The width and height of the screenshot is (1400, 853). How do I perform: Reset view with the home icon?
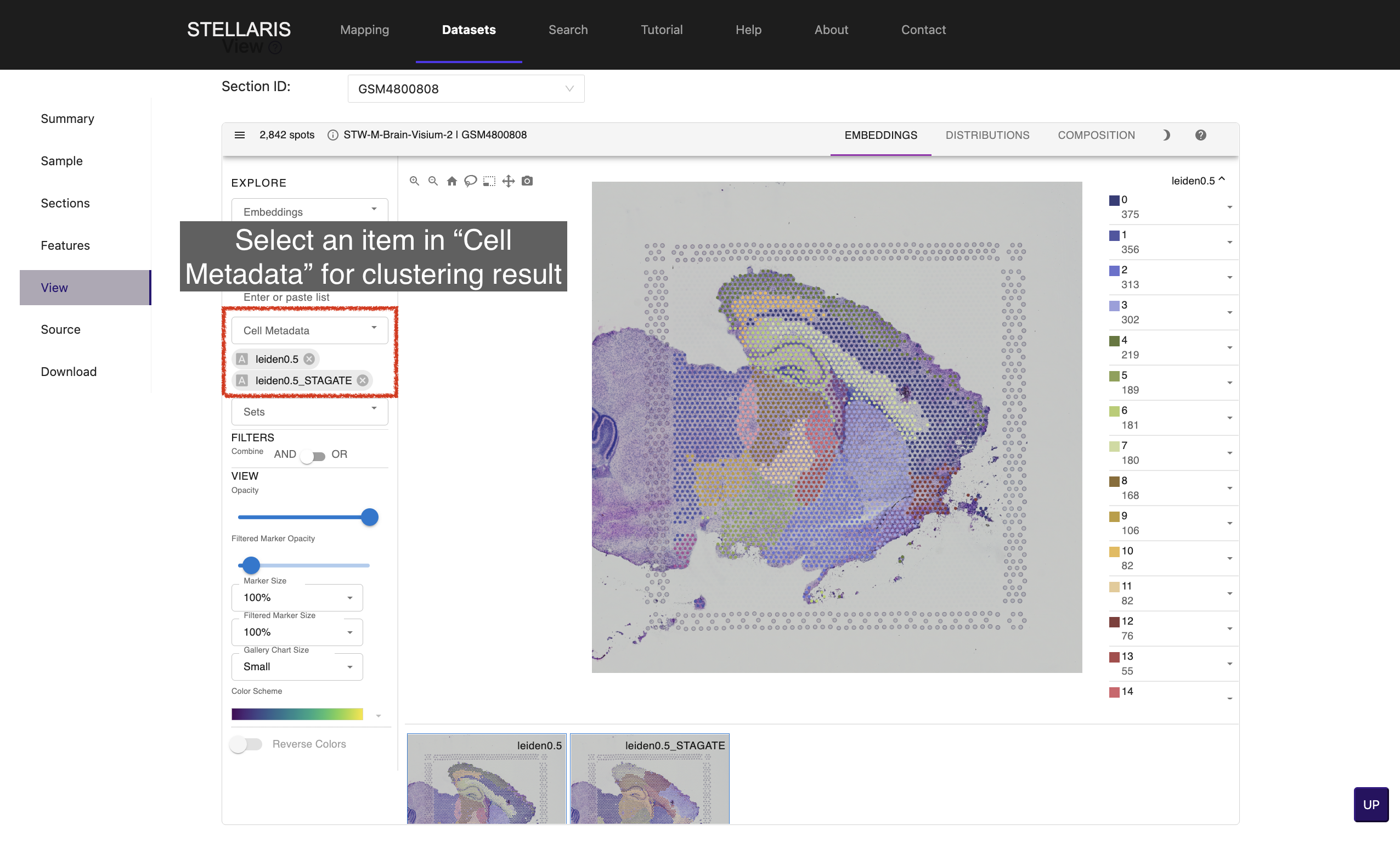451,181
